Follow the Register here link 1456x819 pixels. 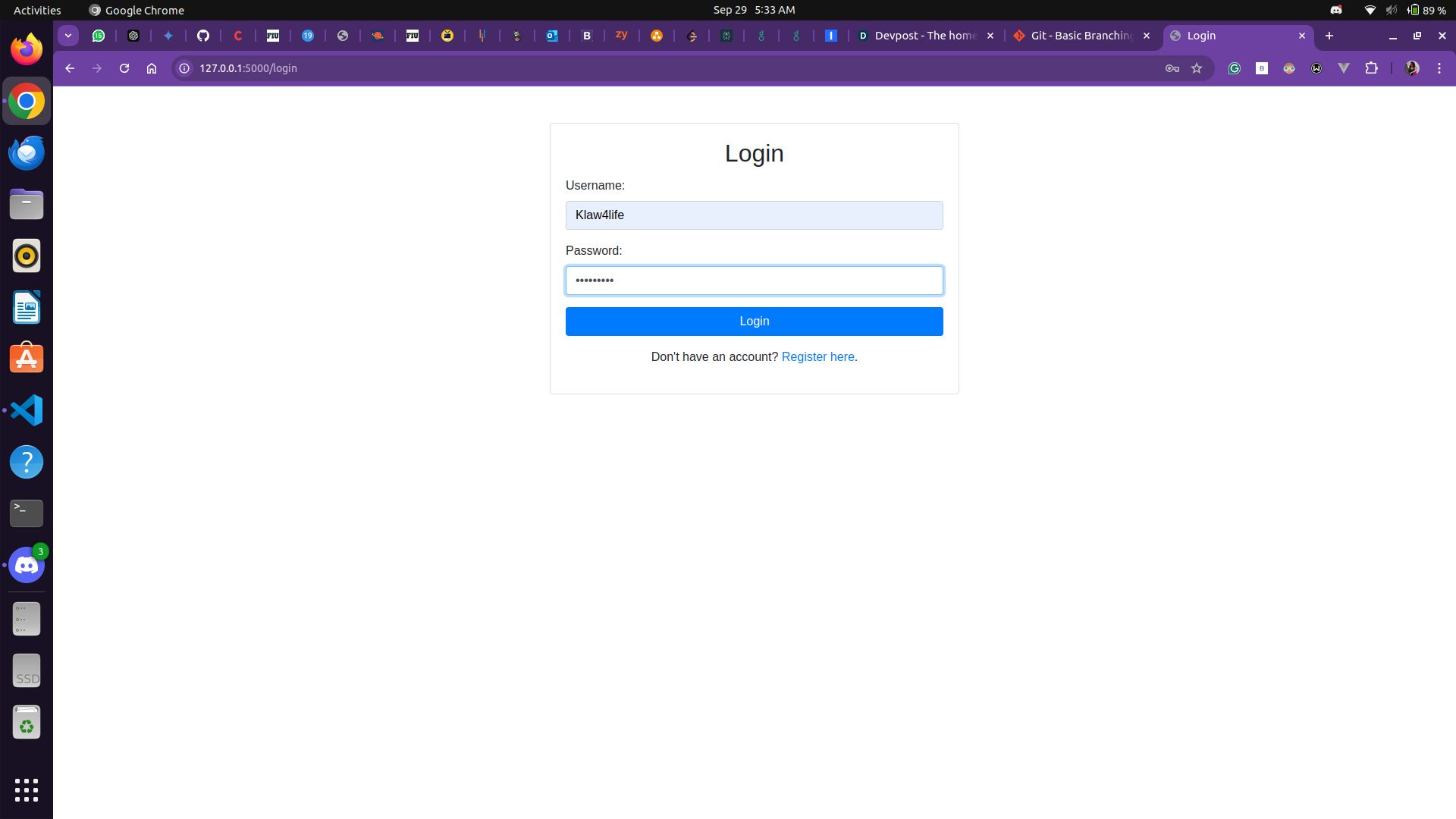(x=817, y=357)
